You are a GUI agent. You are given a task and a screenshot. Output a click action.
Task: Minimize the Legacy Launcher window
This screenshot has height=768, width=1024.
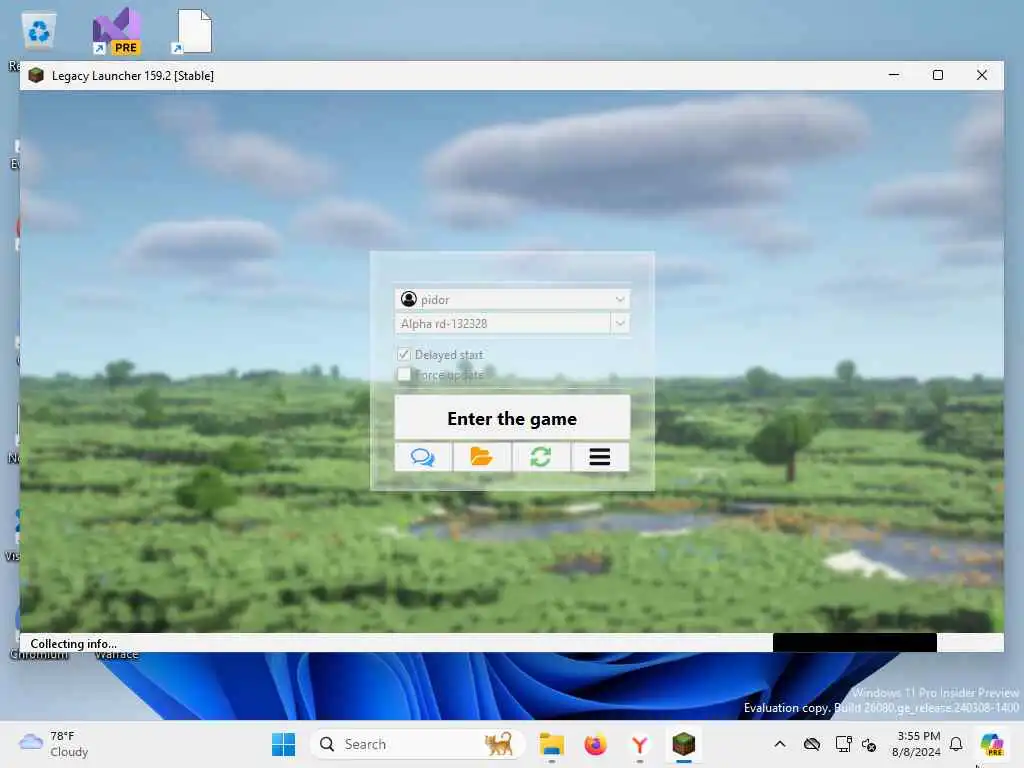tap(894, 75)
